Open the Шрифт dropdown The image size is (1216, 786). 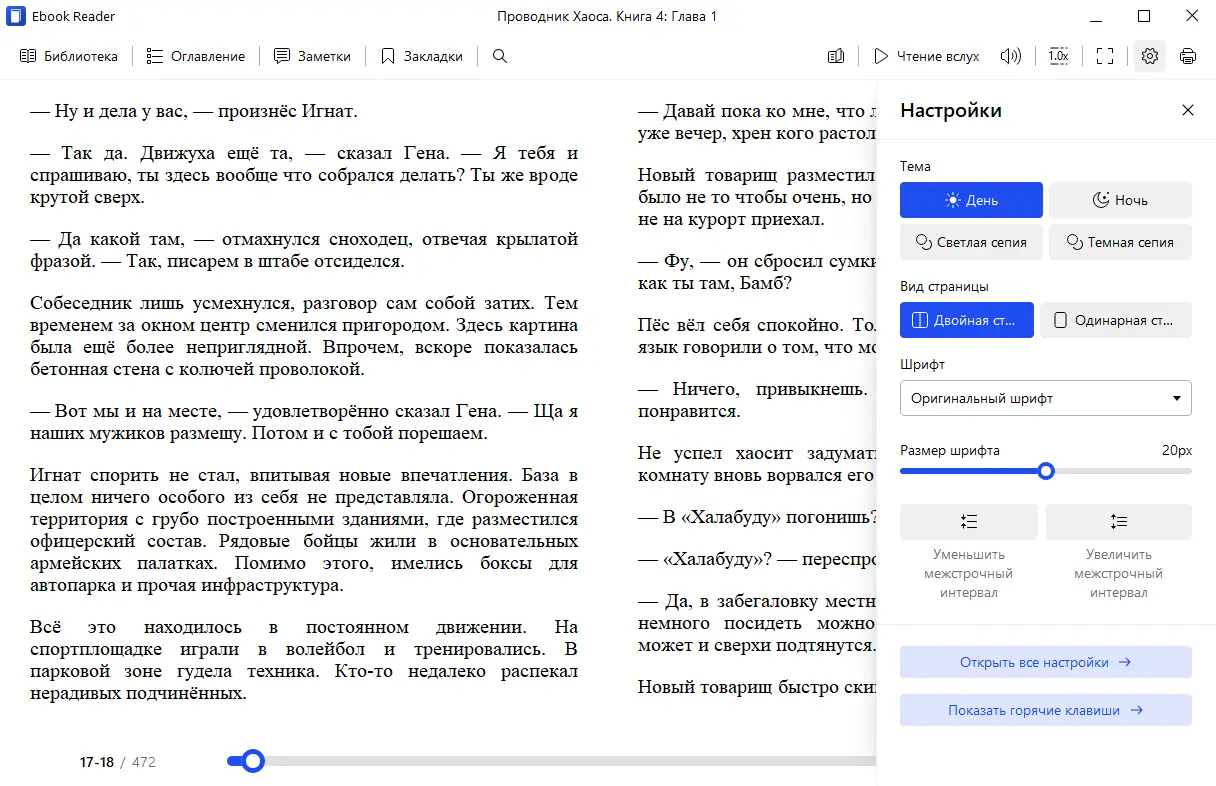[x=1045, y=398]
